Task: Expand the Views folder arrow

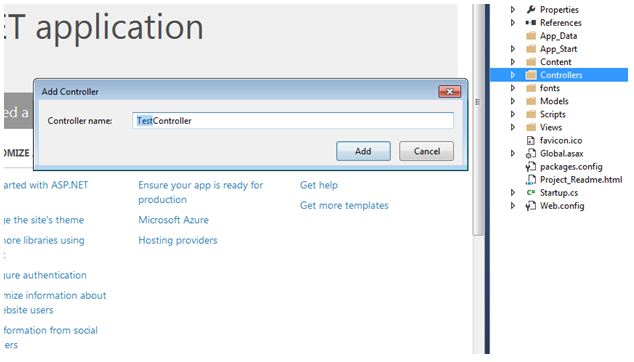Action: pos(513,127)
